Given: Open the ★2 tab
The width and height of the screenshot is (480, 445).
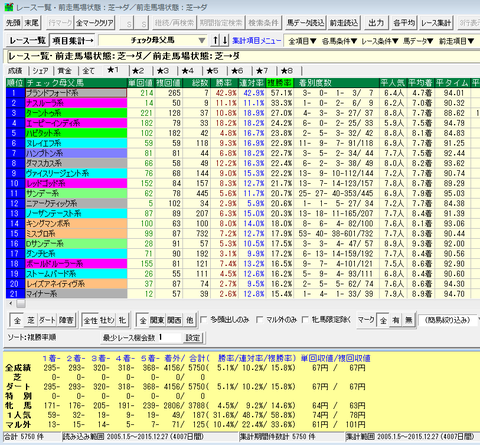Looking at the screenshot, I should coord(138,71).
